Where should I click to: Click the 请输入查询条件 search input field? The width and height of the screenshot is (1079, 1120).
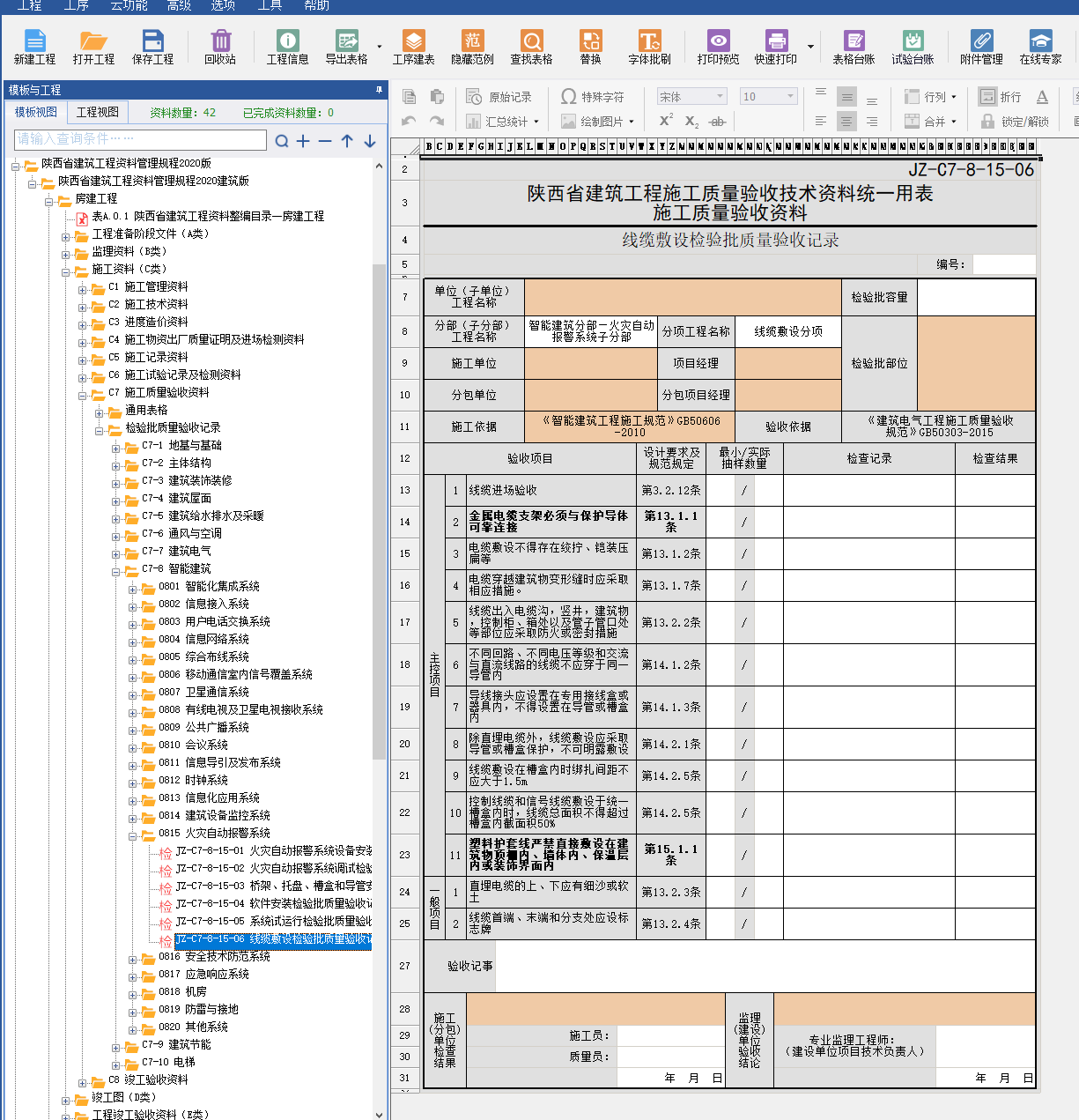click(141, 139)
